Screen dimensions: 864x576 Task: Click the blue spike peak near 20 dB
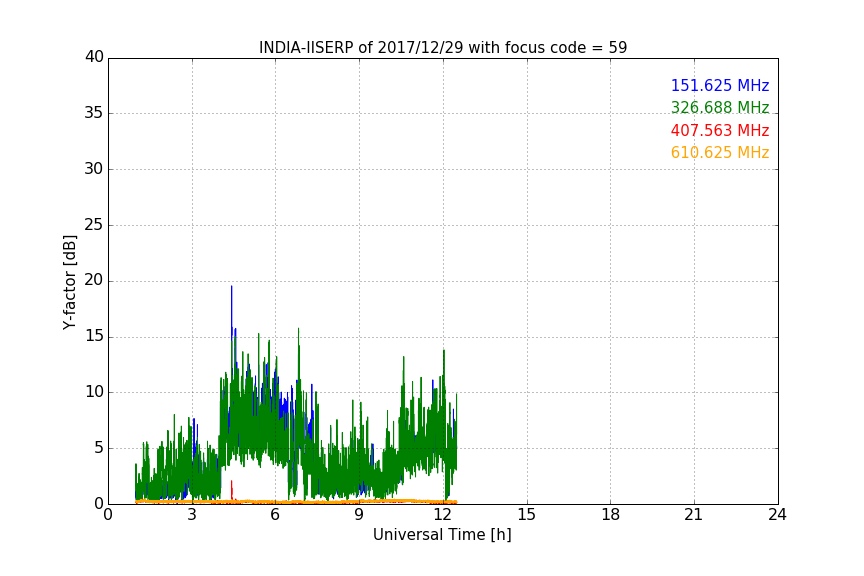pos(231,287)
